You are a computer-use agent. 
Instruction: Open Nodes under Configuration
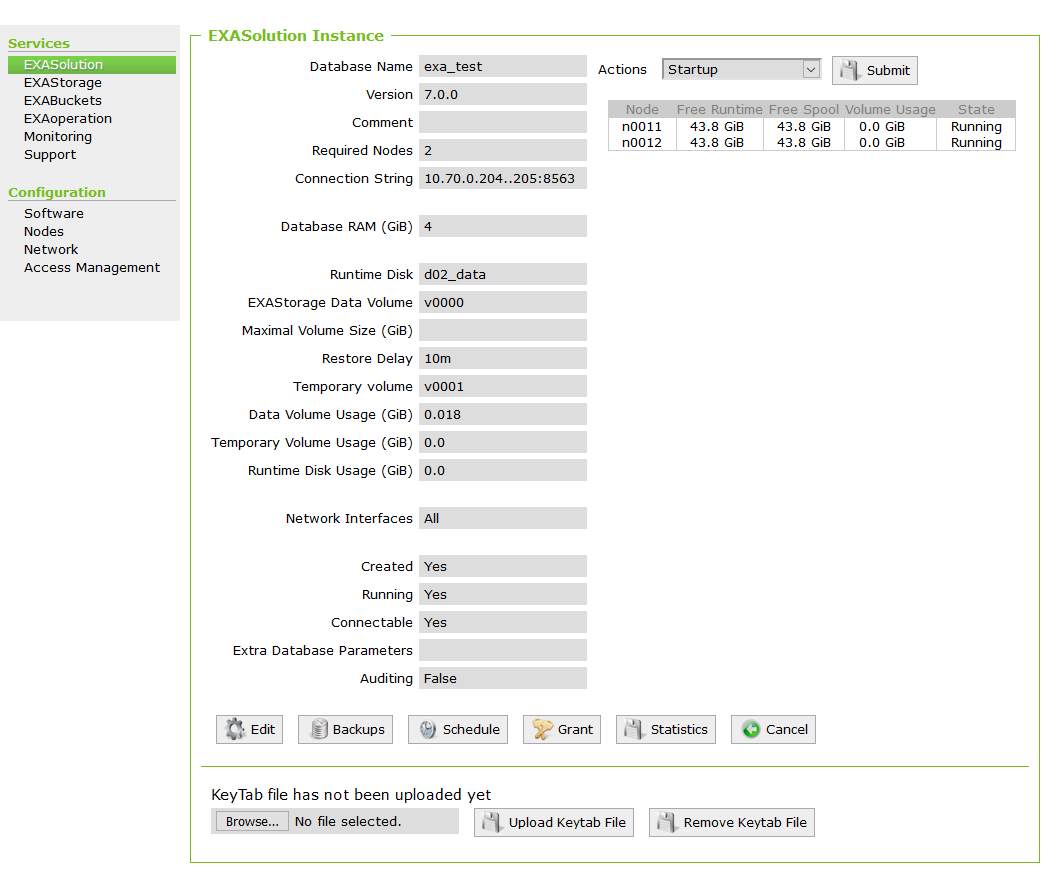[44, 232]
